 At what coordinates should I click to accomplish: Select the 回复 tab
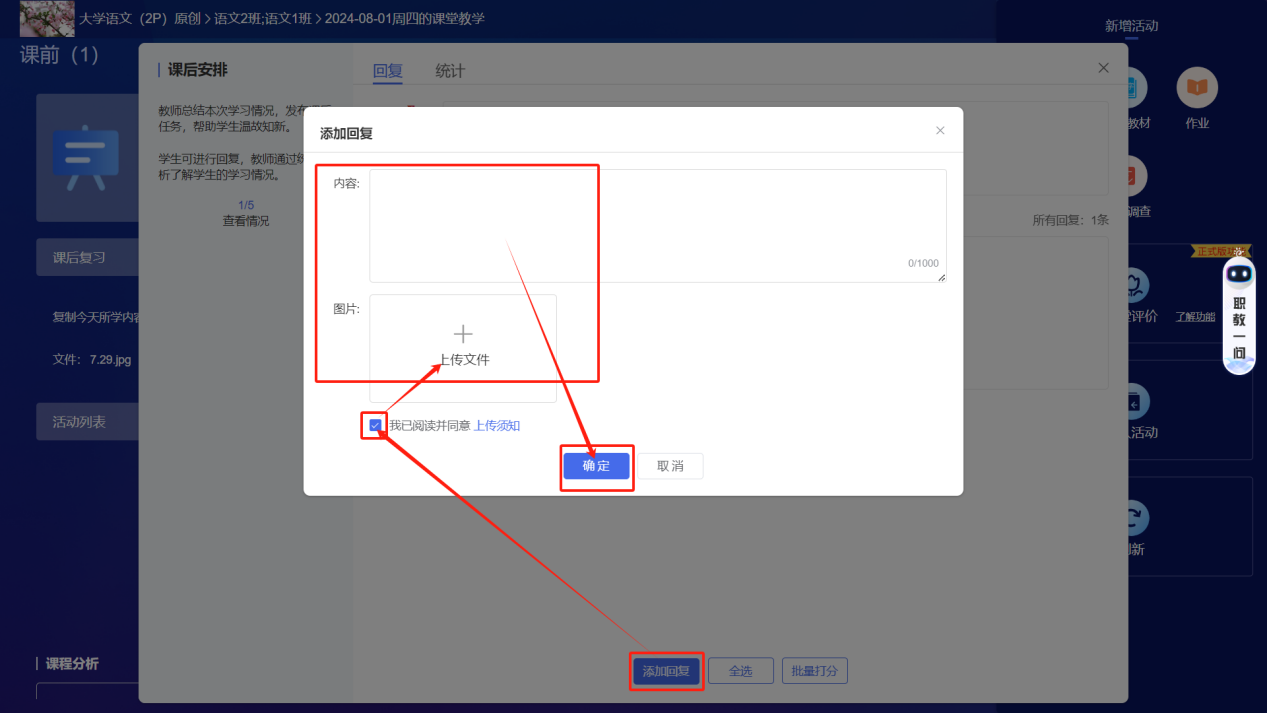387,71
